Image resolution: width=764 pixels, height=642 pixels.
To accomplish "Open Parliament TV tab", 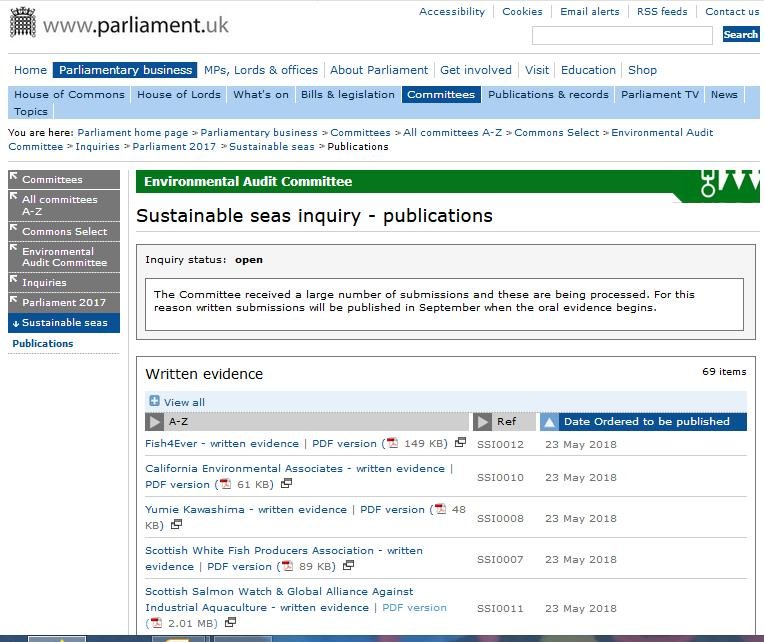I will 660,94.
